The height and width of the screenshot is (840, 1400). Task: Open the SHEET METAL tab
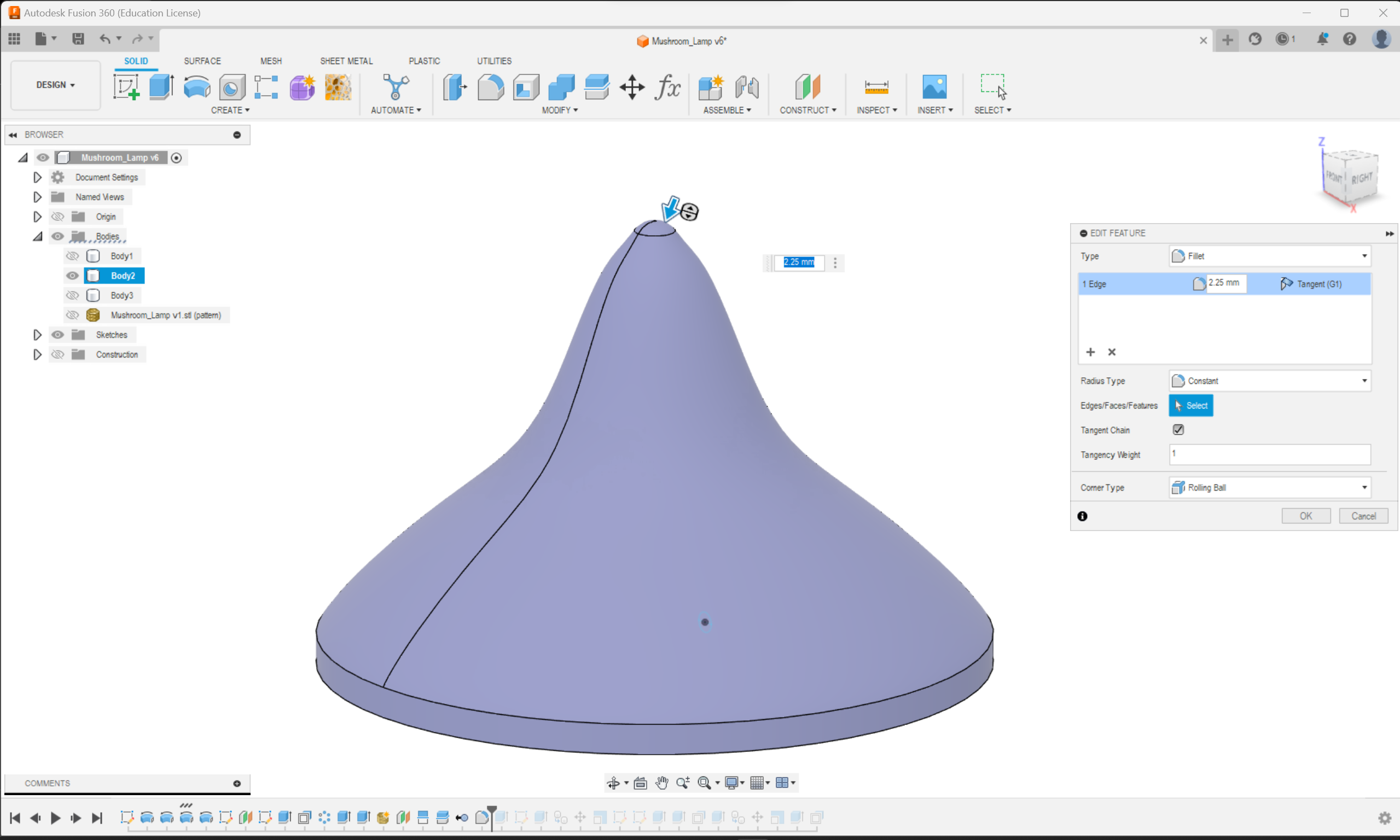pos(346,61)
